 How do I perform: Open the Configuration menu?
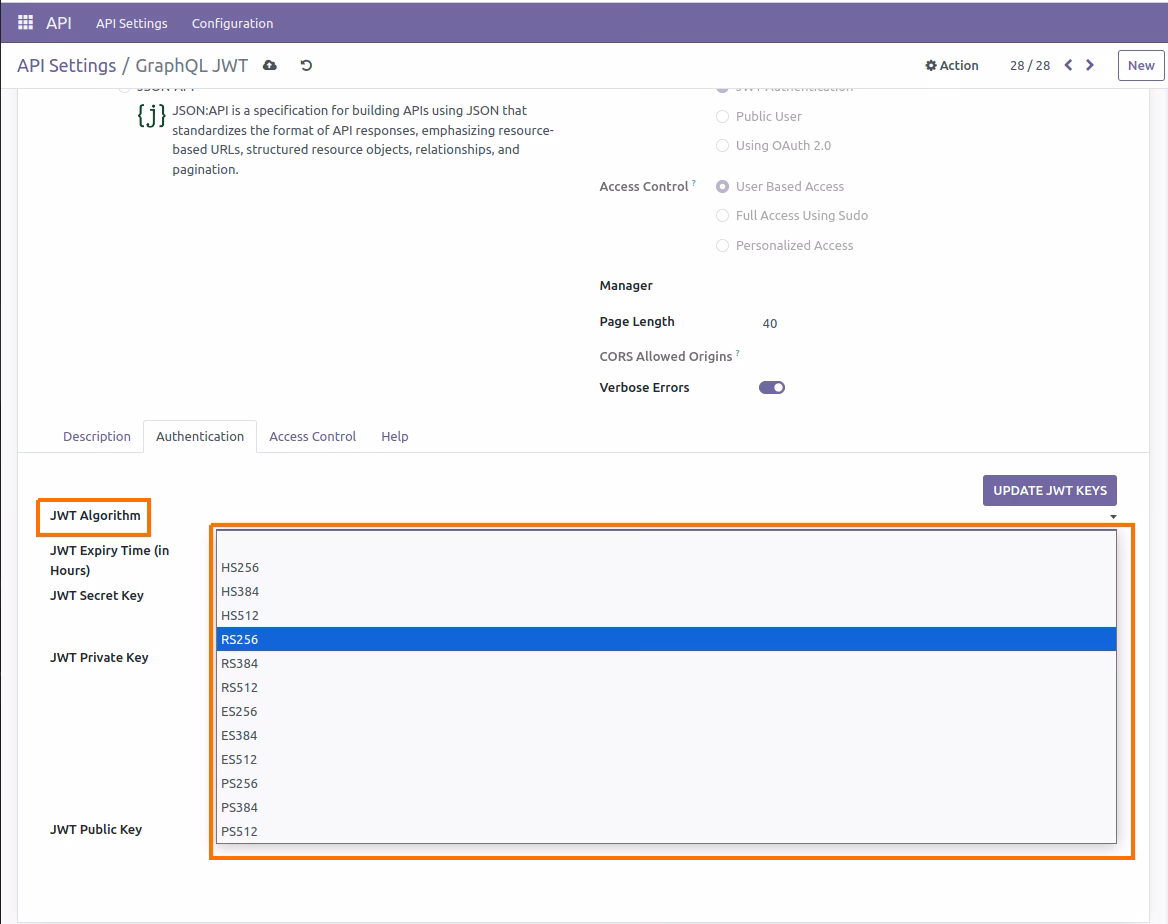tap(232, 23)
